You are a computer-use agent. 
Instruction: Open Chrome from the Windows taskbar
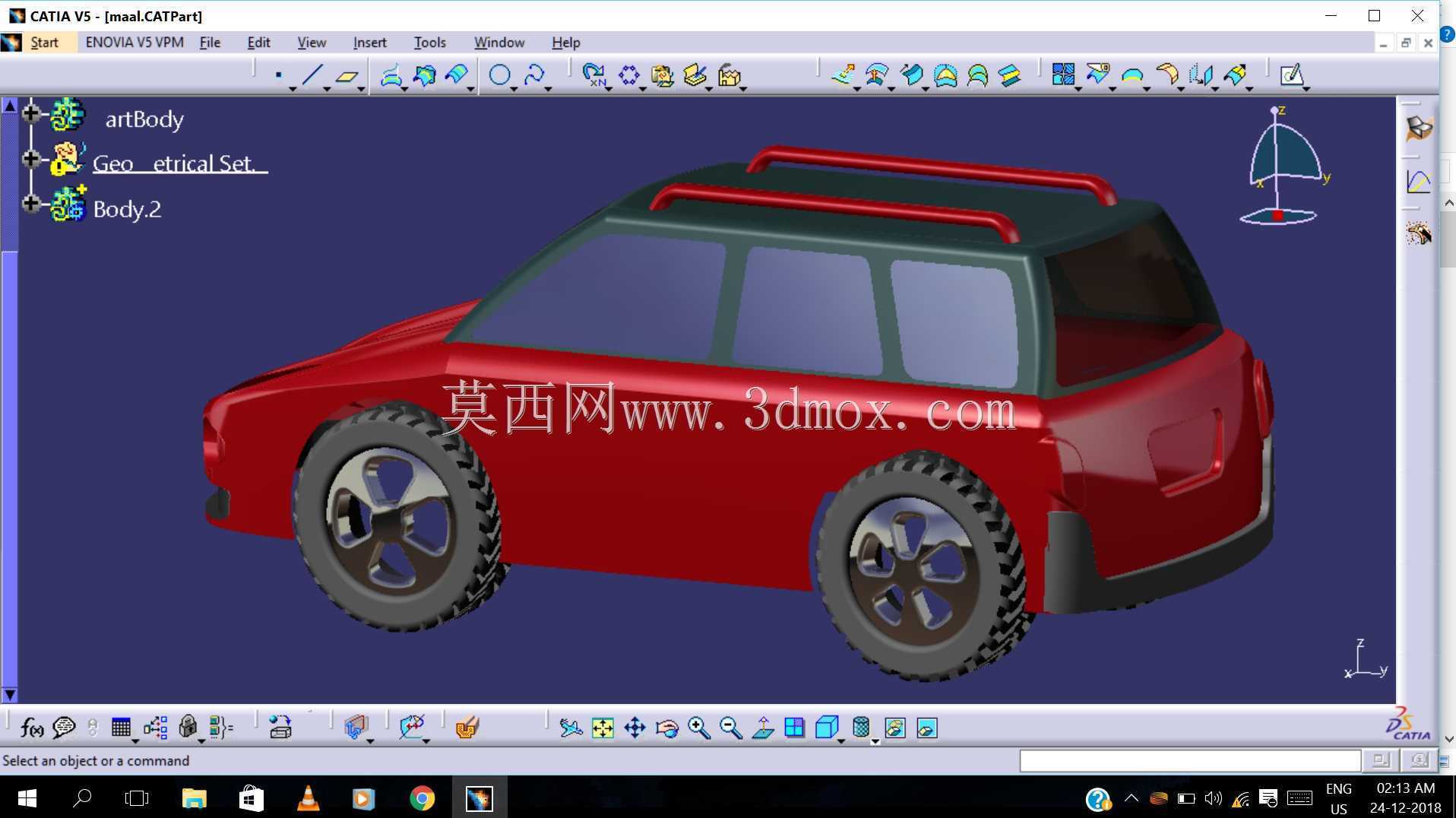(x=422, y=798)
